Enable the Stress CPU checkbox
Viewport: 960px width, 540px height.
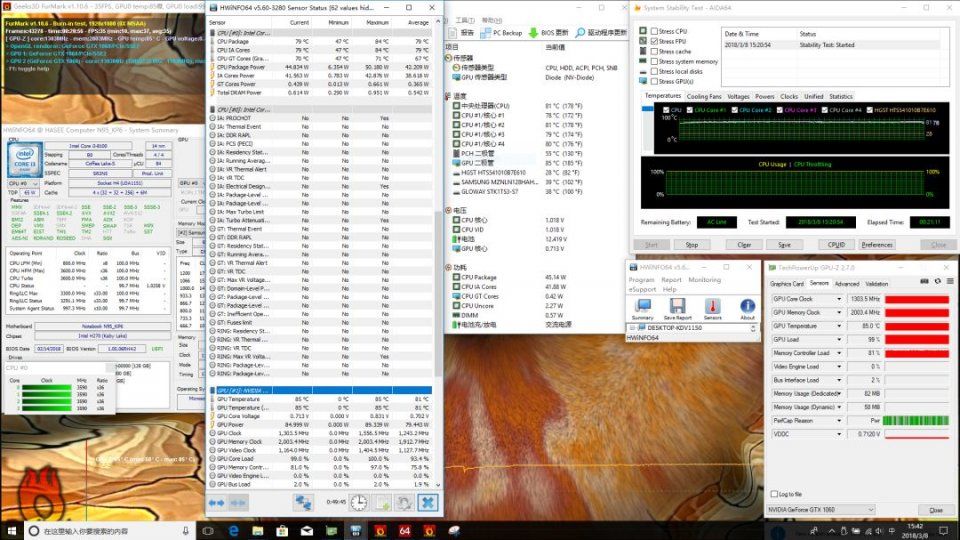pyautogui.click(x=653, y=31)
